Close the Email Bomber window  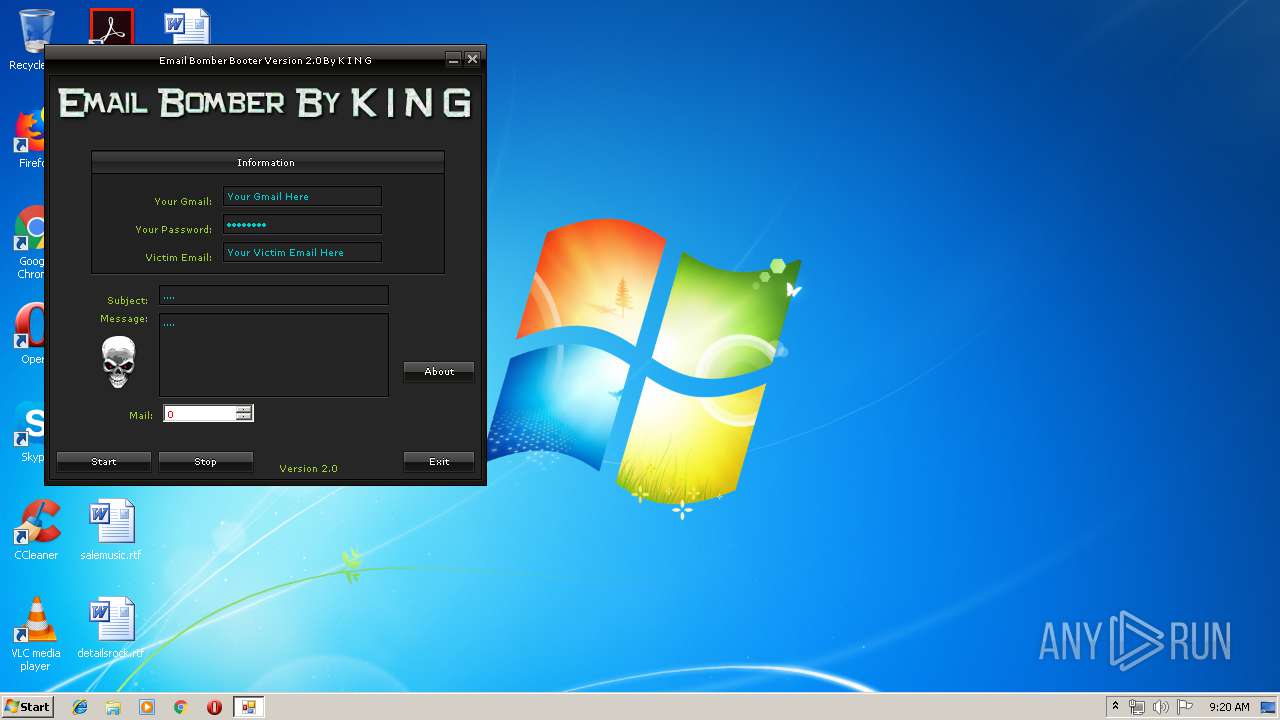coord(472,60)
